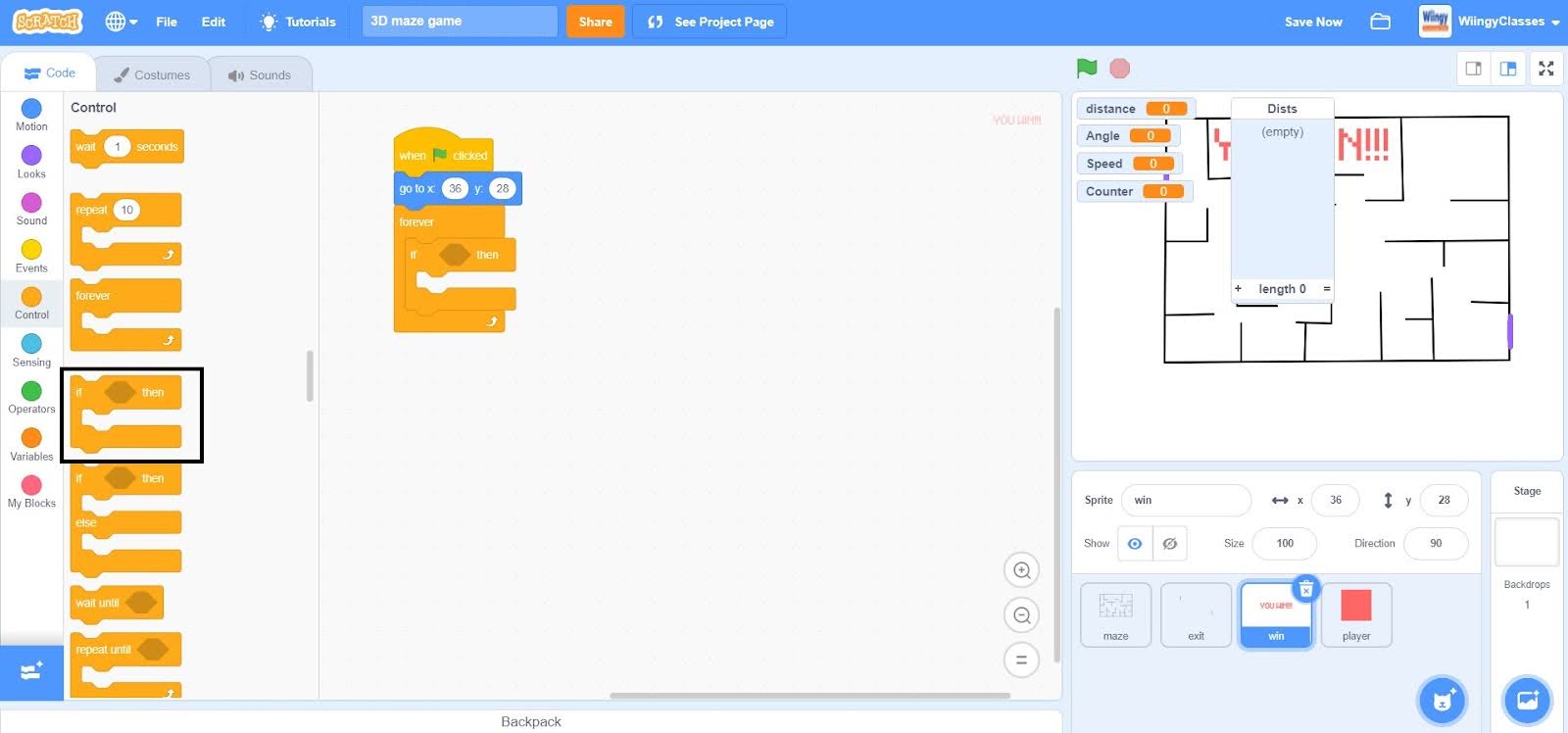Open the WiingyClasses account dropdown
The height and width of the screenshot is (733, 1568).
click(x=1490, y=22)
